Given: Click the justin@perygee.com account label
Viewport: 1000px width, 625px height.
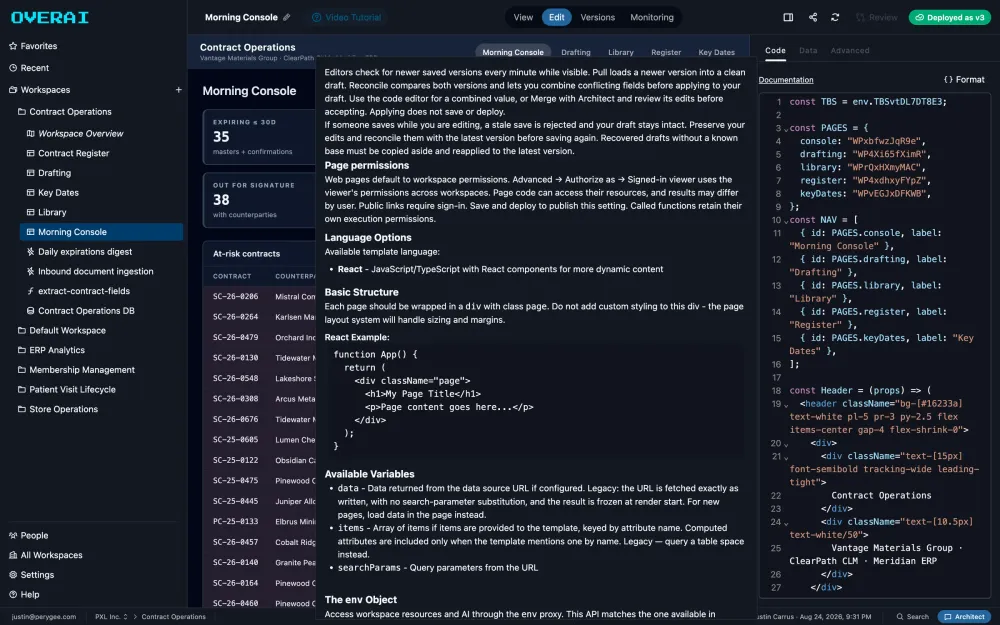Looking at the screenshot, I should [43, 617].
